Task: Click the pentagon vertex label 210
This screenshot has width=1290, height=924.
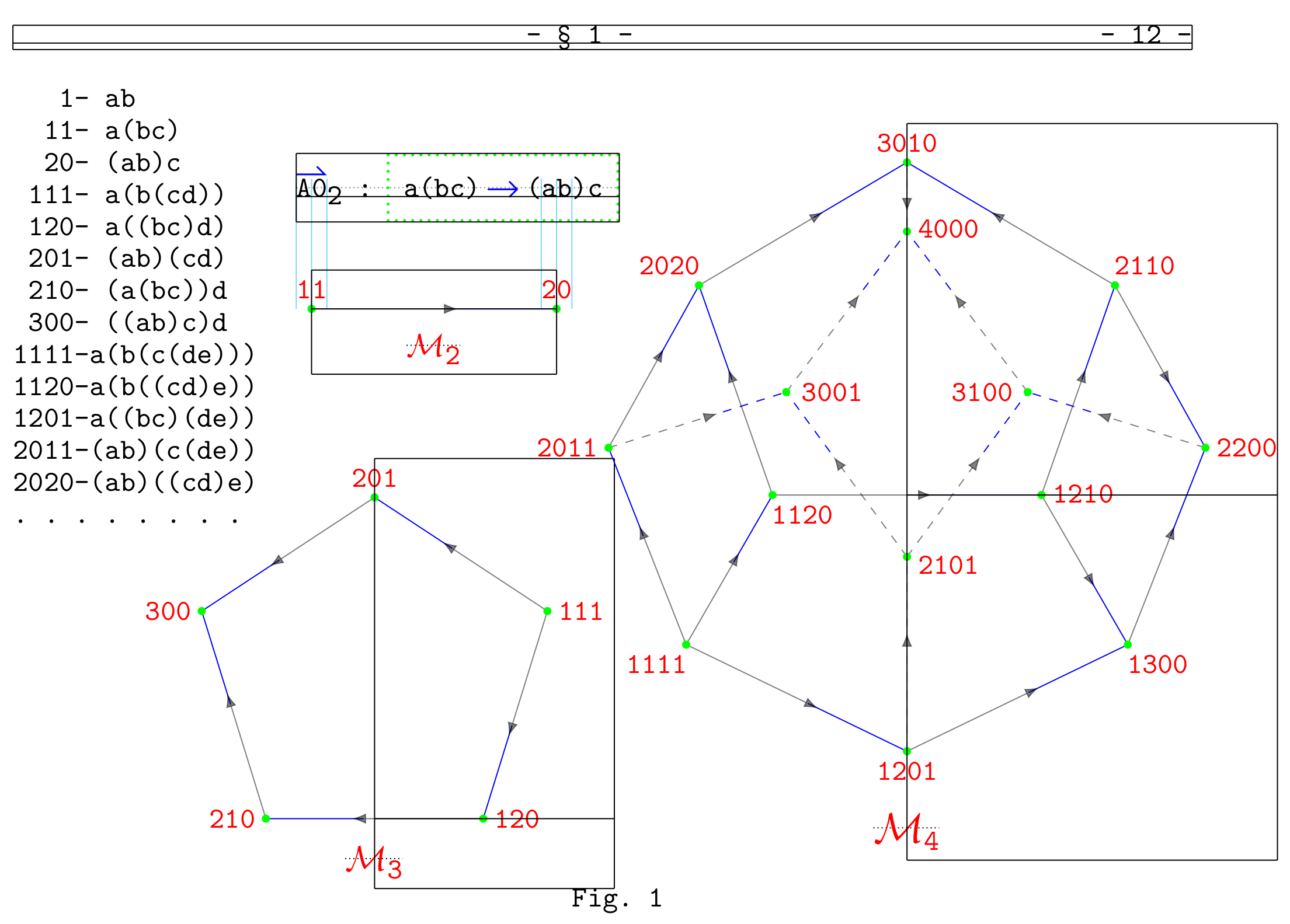Action: [x=232, y=820]
